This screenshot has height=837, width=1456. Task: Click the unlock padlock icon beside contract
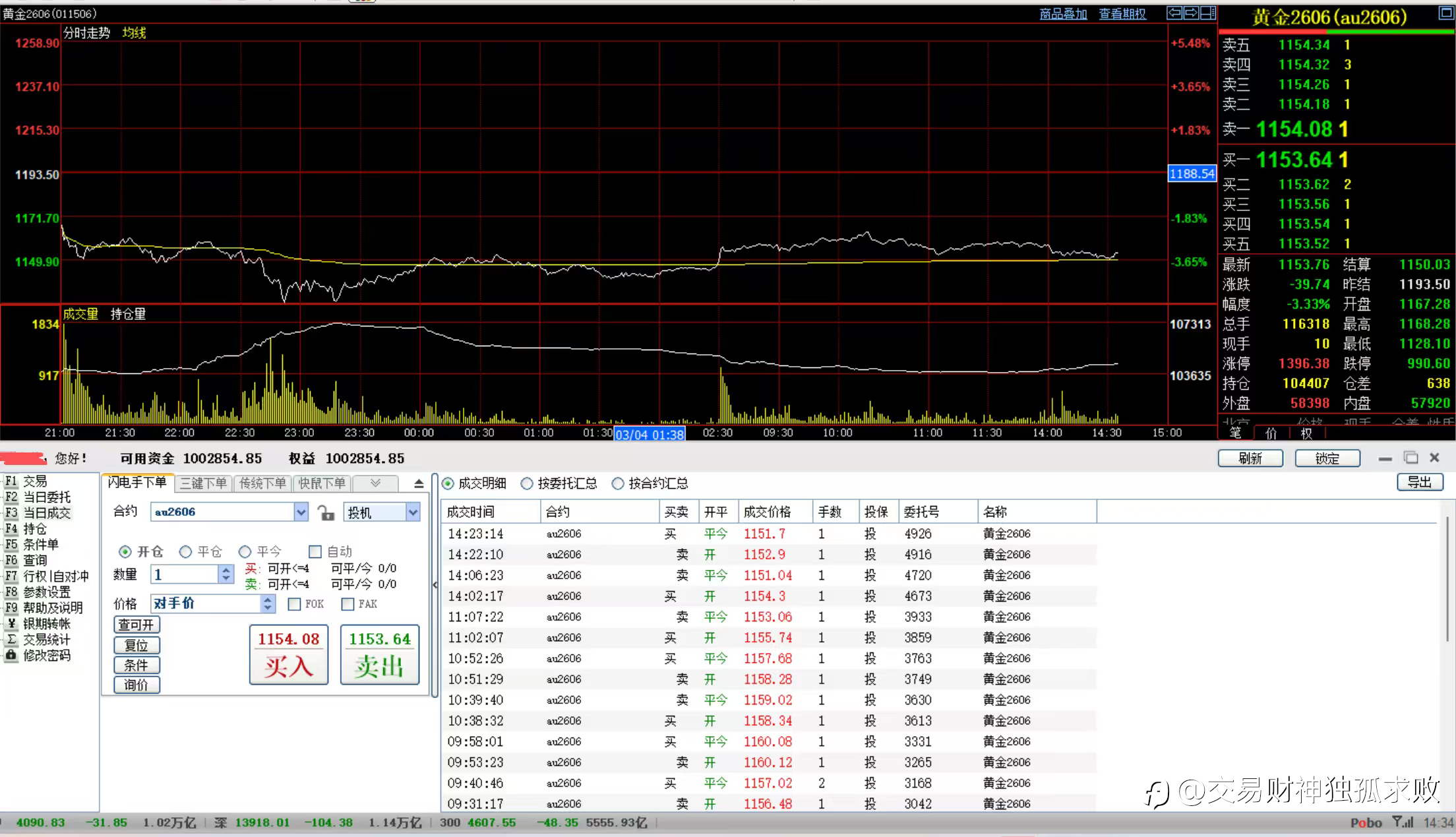[326, 512]
